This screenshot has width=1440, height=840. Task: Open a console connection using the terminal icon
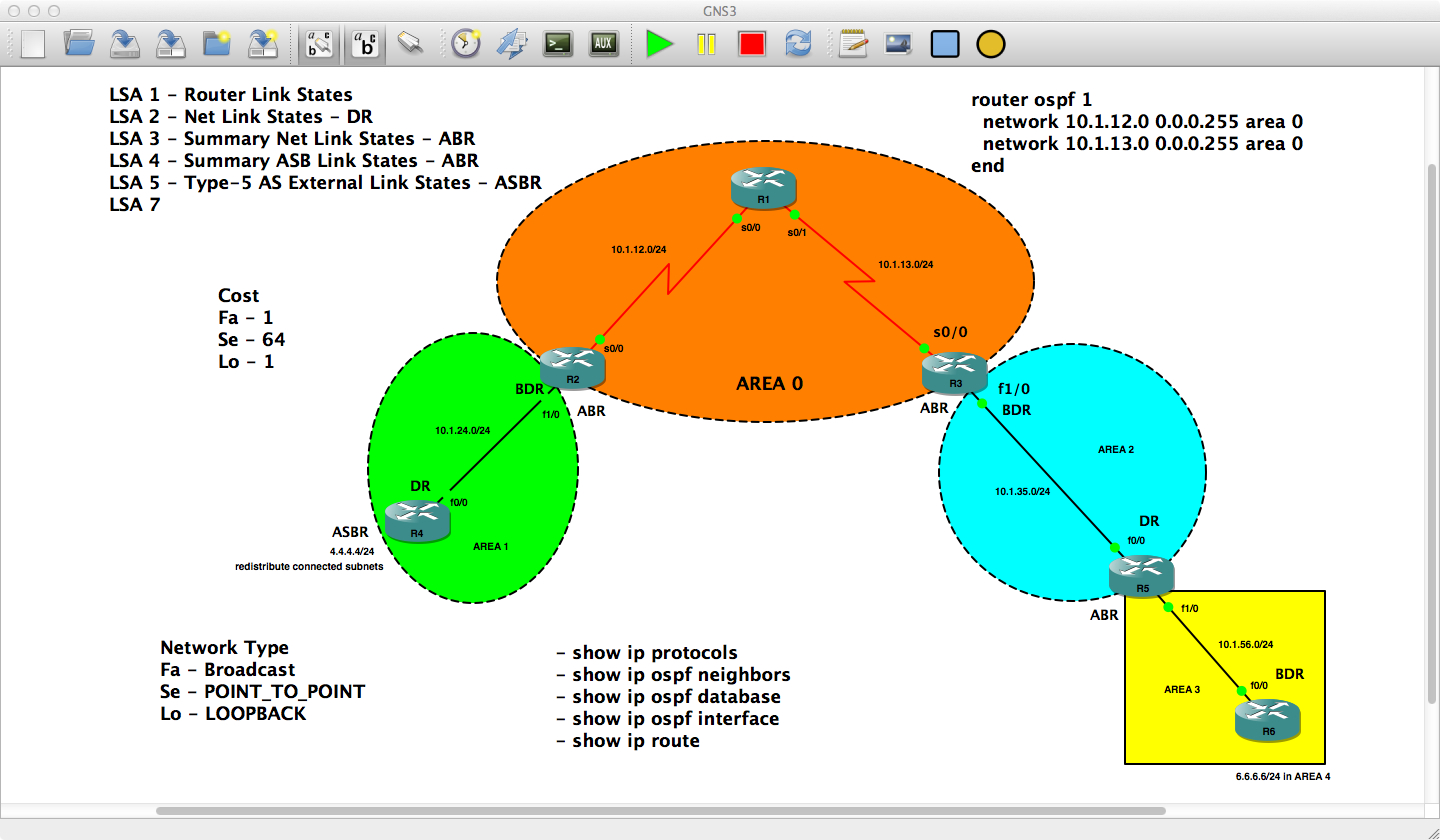557,43
